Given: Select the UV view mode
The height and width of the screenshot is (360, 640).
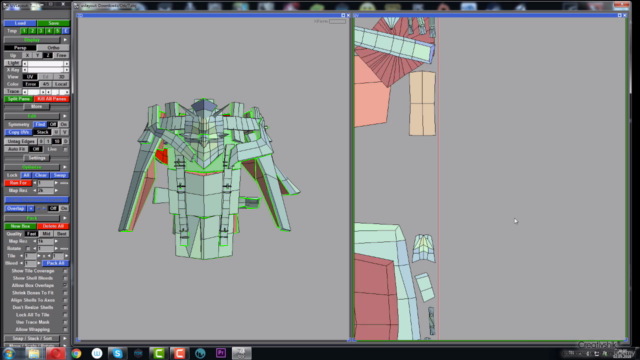Looking at the screenshot, I should point(30,77).
